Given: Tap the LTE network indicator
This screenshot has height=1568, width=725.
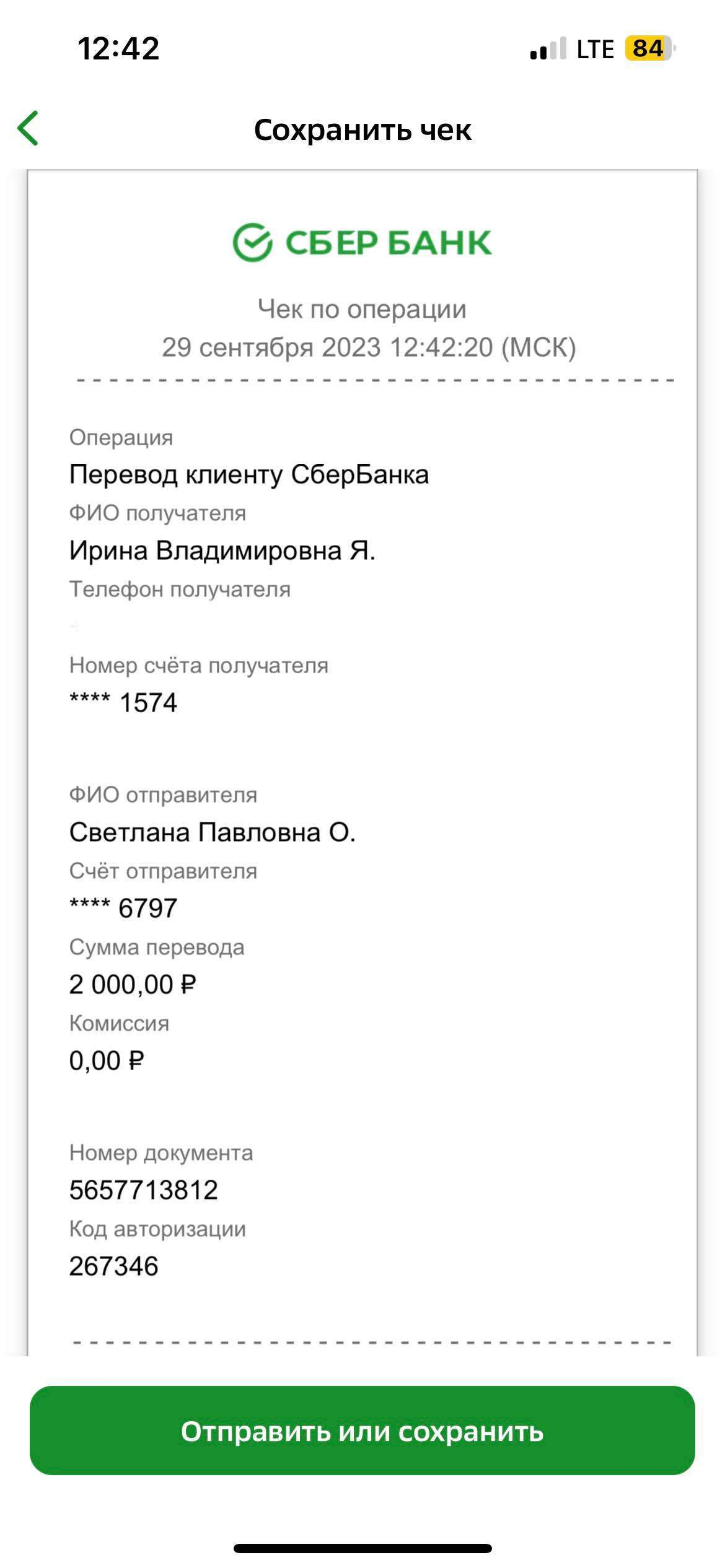Looking at the screenshot, I should coord(595,50).
